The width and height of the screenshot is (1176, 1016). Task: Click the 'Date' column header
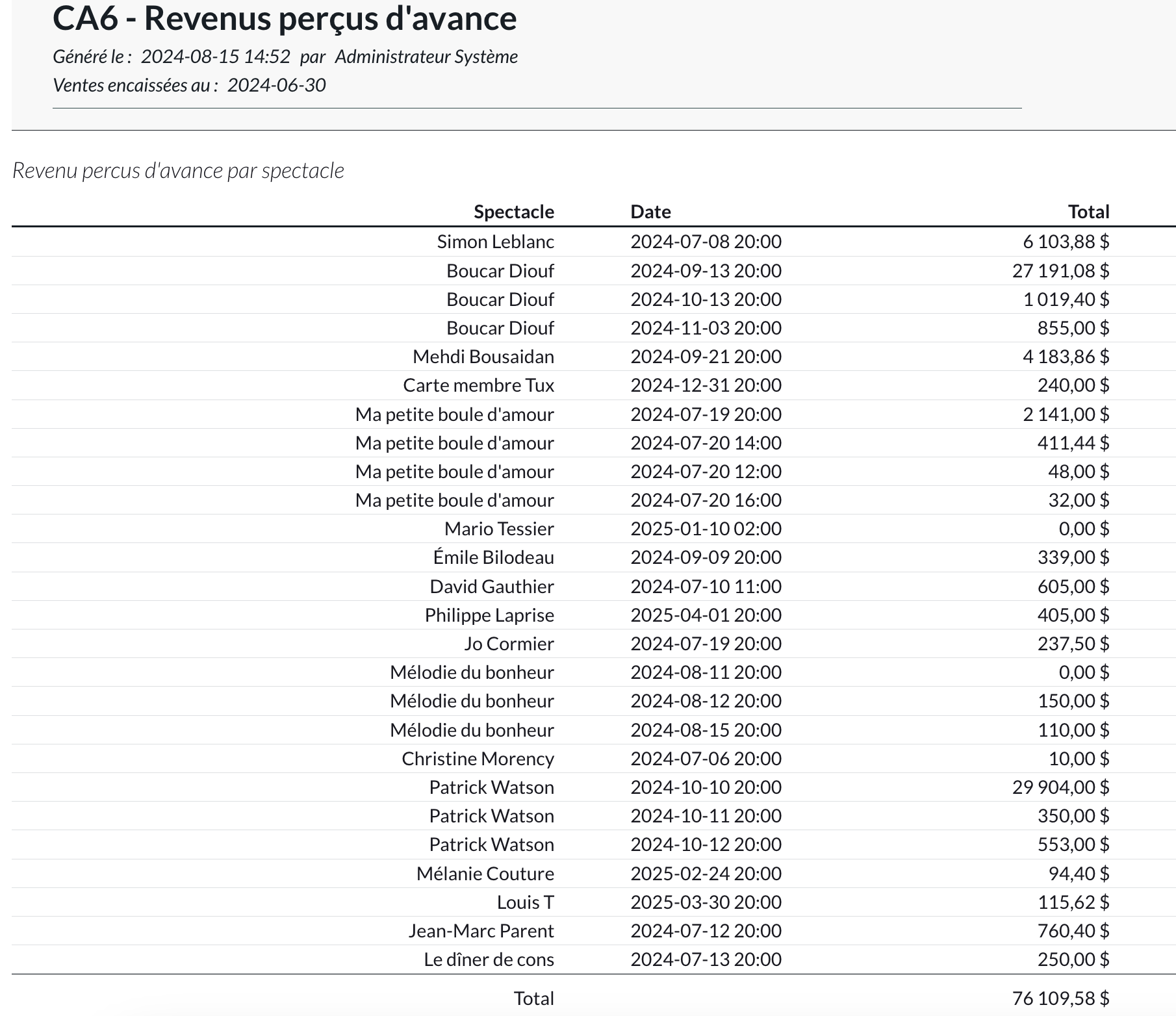coord(650,212)
